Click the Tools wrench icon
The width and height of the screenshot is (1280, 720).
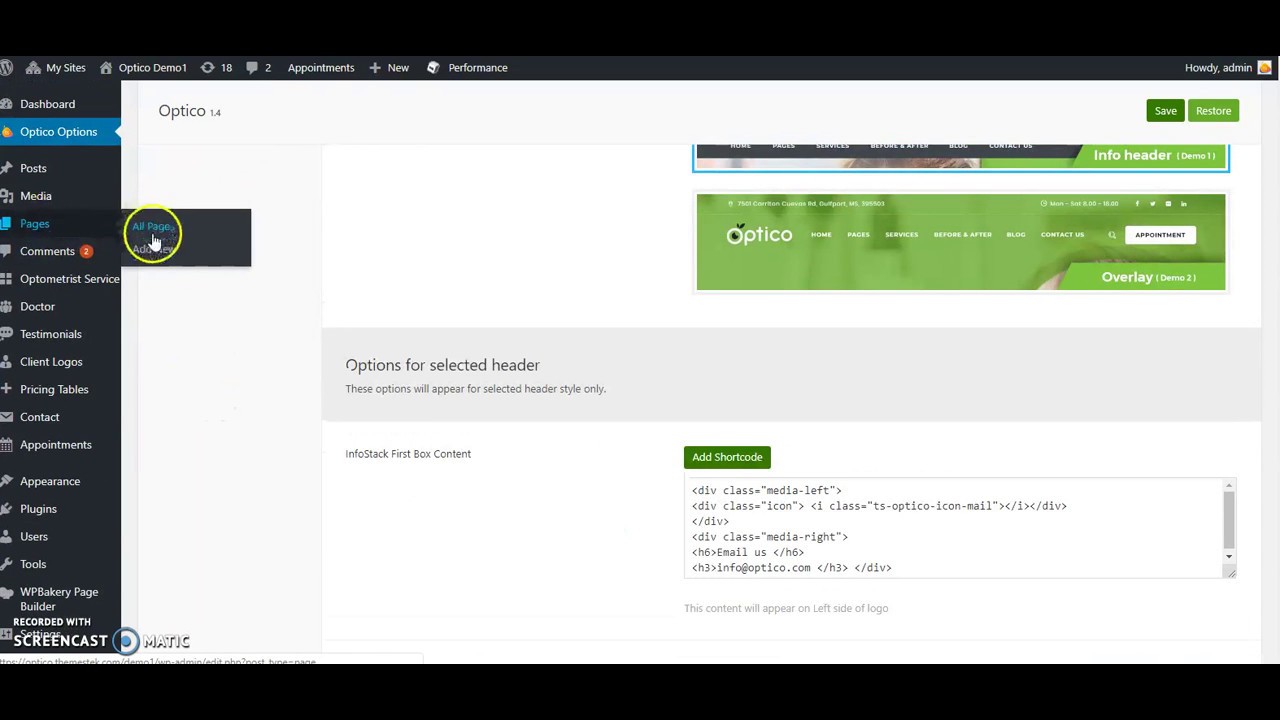5,564
